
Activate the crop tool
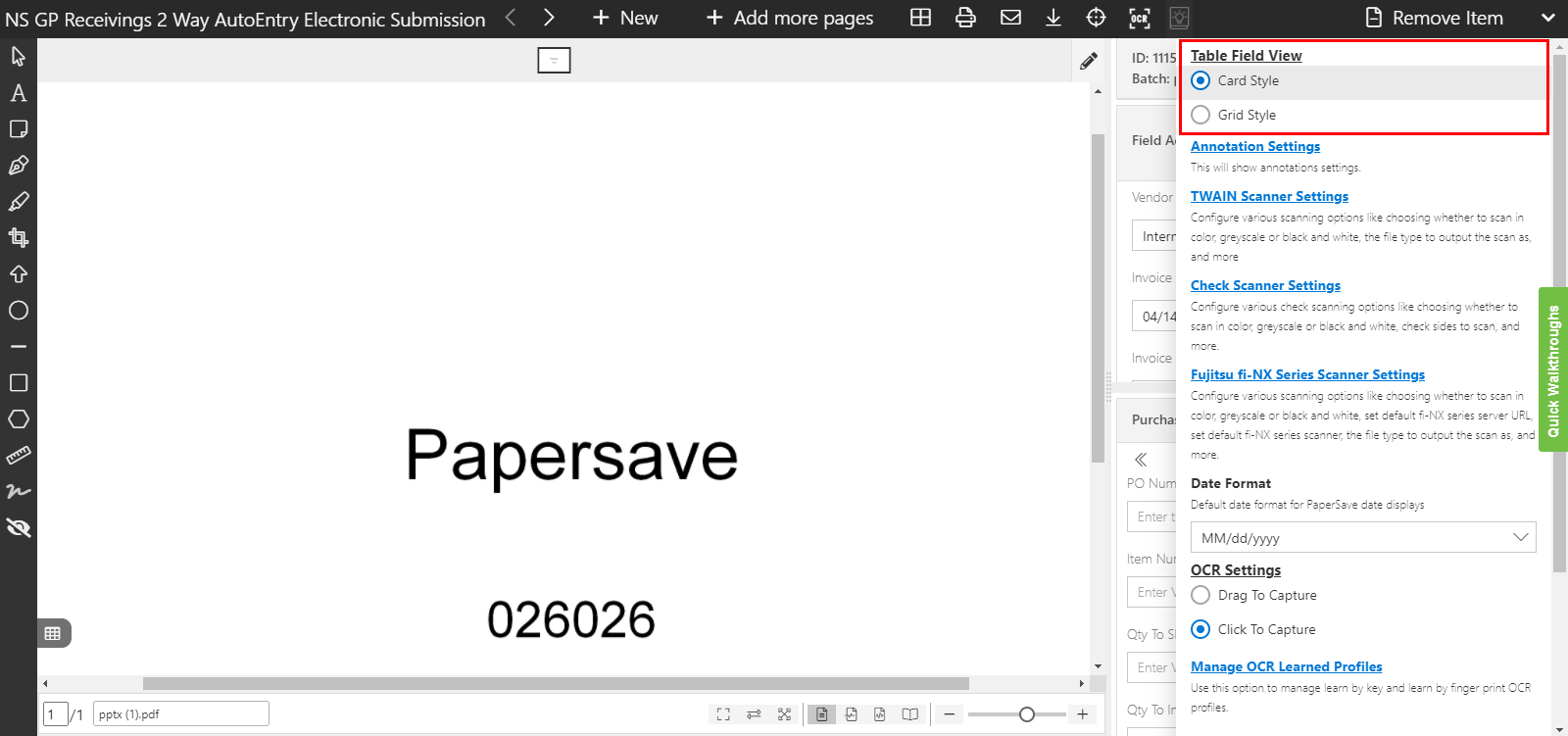pyautogui.click(x=19, y=237)
